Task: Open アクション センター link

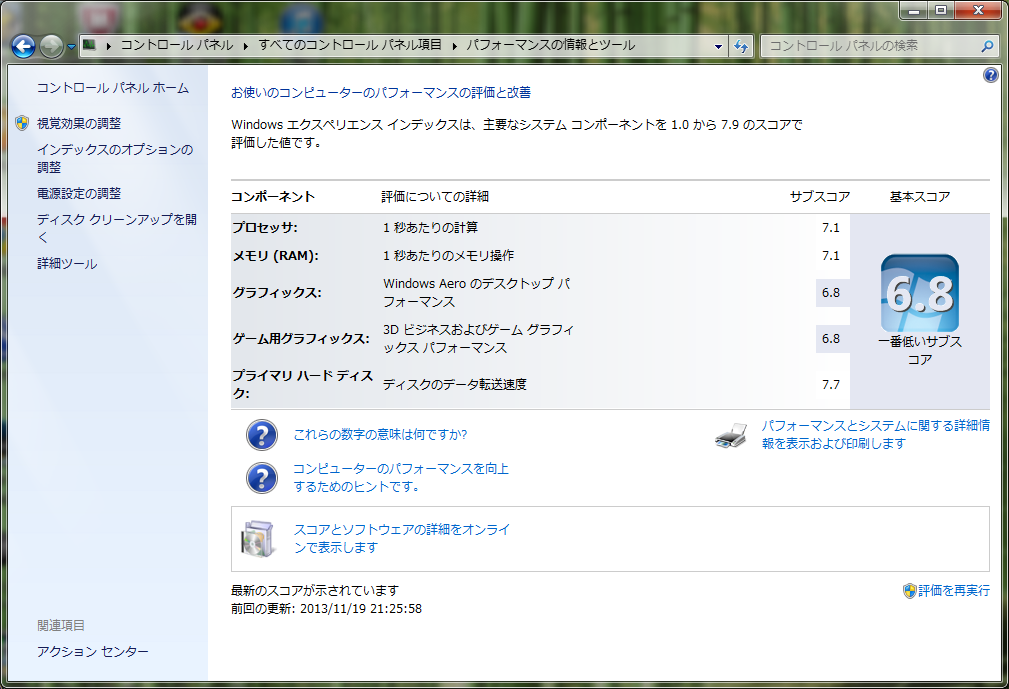Action: click(93, 652)
